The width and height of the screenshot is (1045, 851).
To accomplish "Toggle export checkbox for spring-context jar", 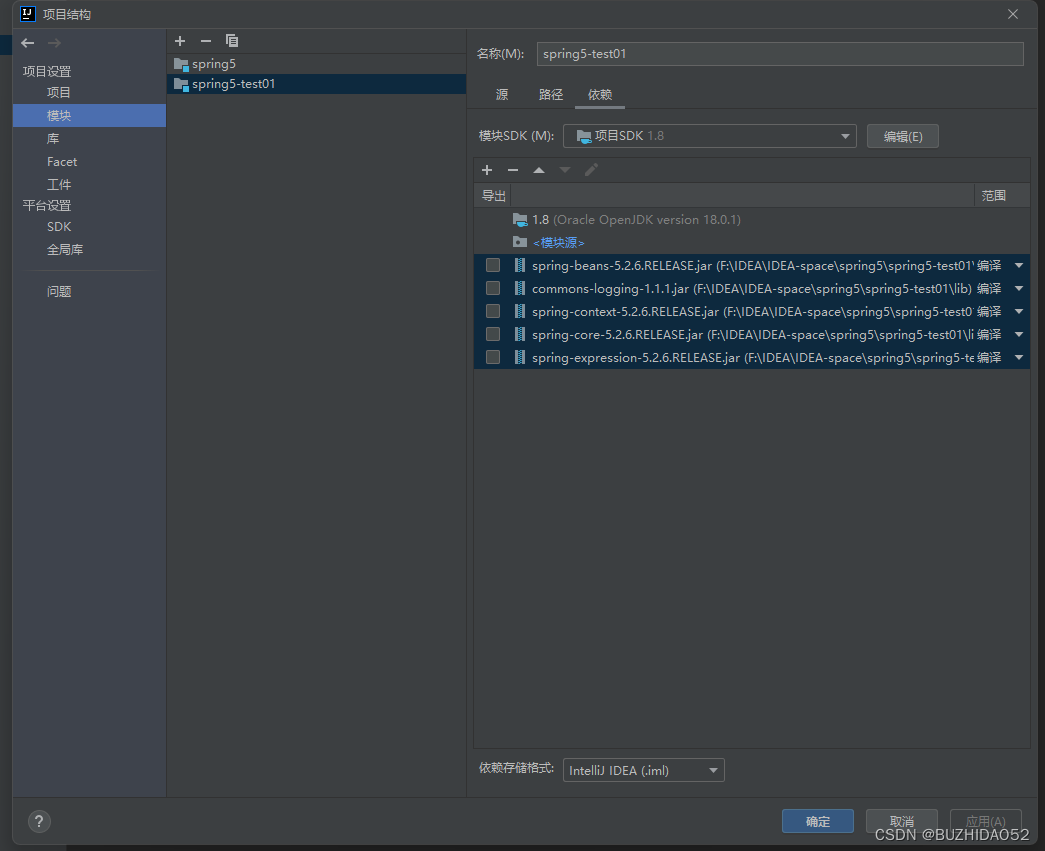I will tap(493, 311).
